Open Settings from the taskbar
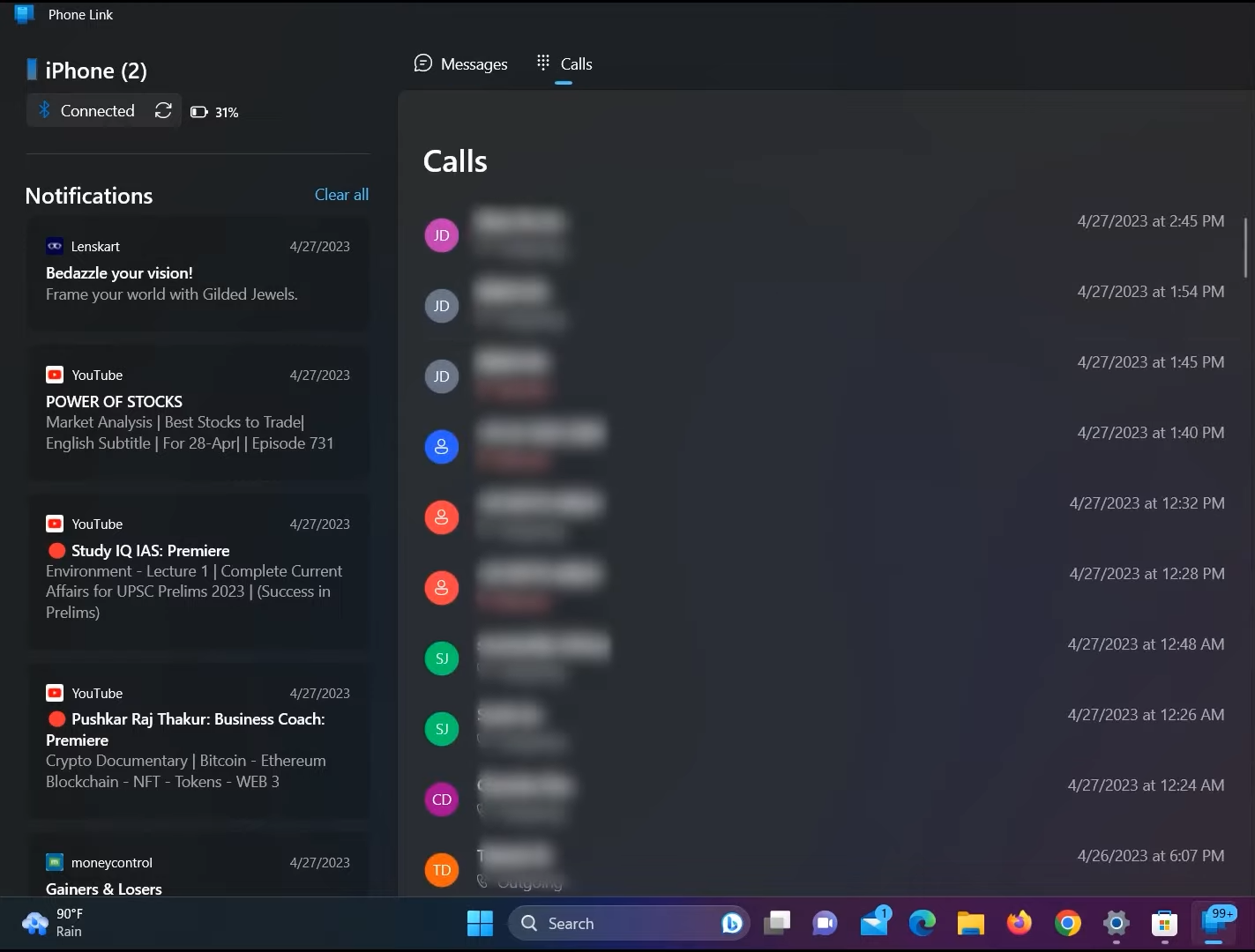Image resolution: width=1255 pixels, height=952 pixels. tap(1116, 923)
